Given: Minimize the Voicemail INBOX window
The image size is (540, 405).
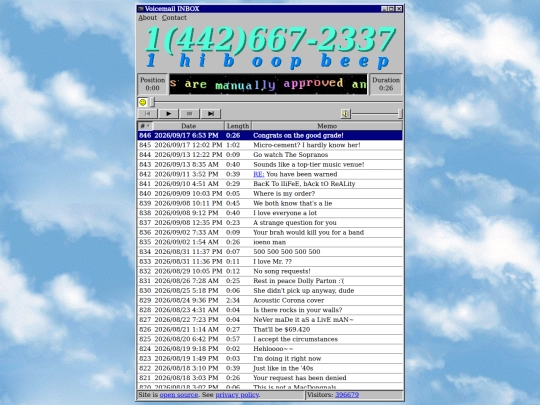Looking at the screenshot, I should (384, 9).
